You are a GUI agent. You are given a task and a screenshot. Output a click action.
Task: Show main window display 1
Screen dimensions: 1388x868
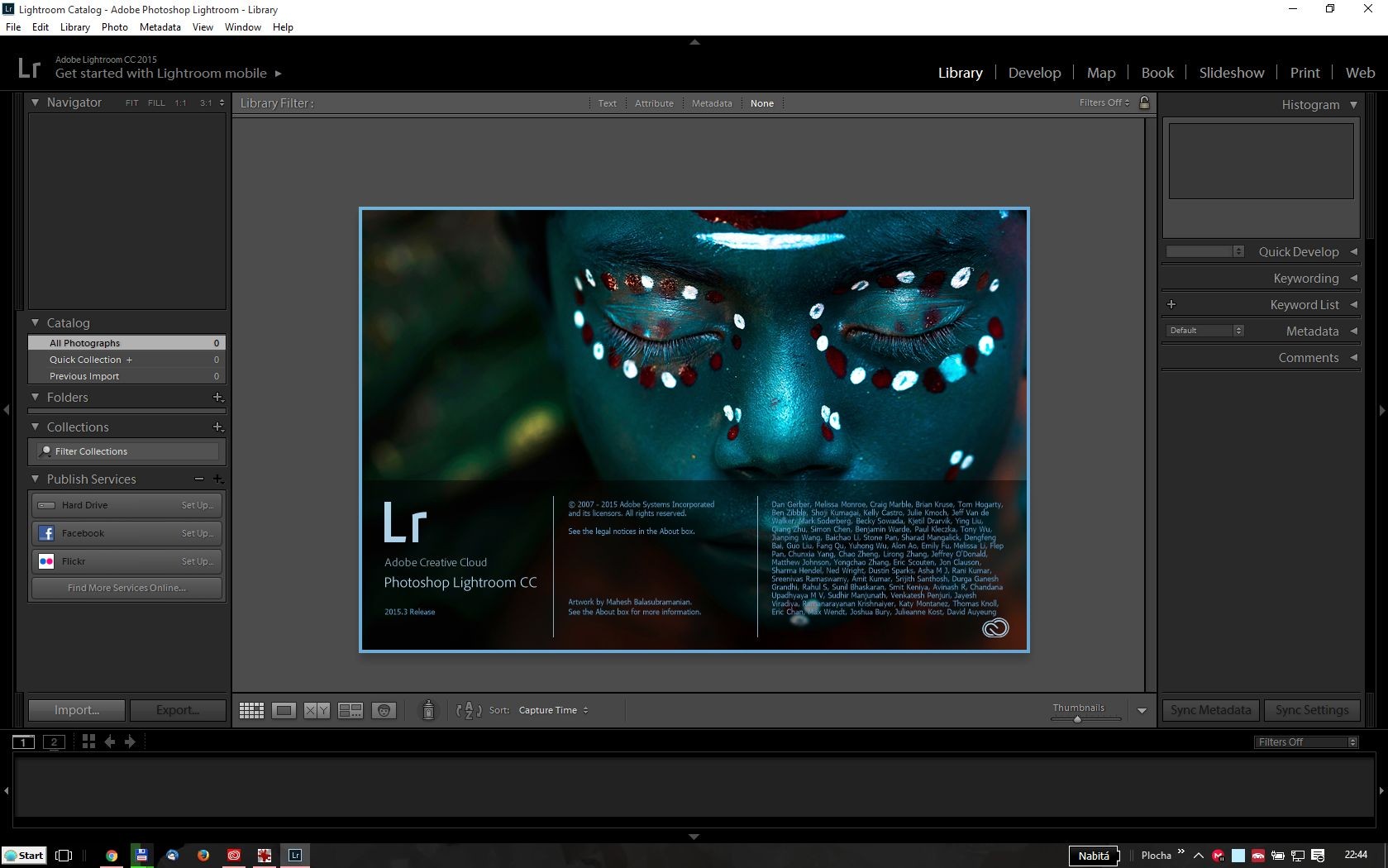(23, 742)
